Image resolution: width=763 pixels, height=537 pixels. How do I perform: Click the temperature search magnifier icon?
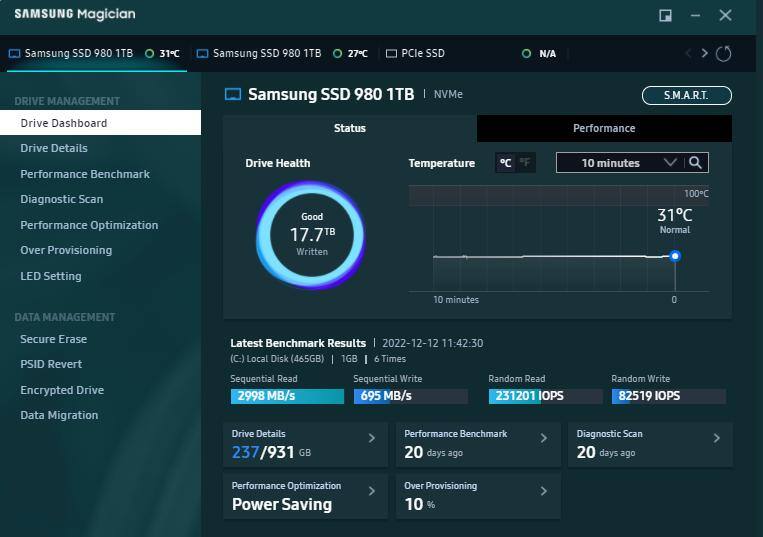[696, 163]
